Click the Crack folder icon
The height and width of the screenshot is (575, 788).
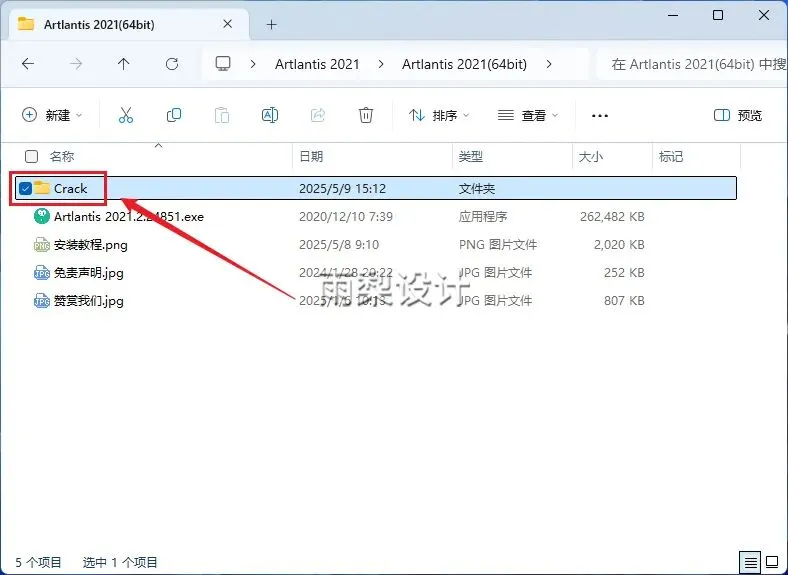pos(42,188)
